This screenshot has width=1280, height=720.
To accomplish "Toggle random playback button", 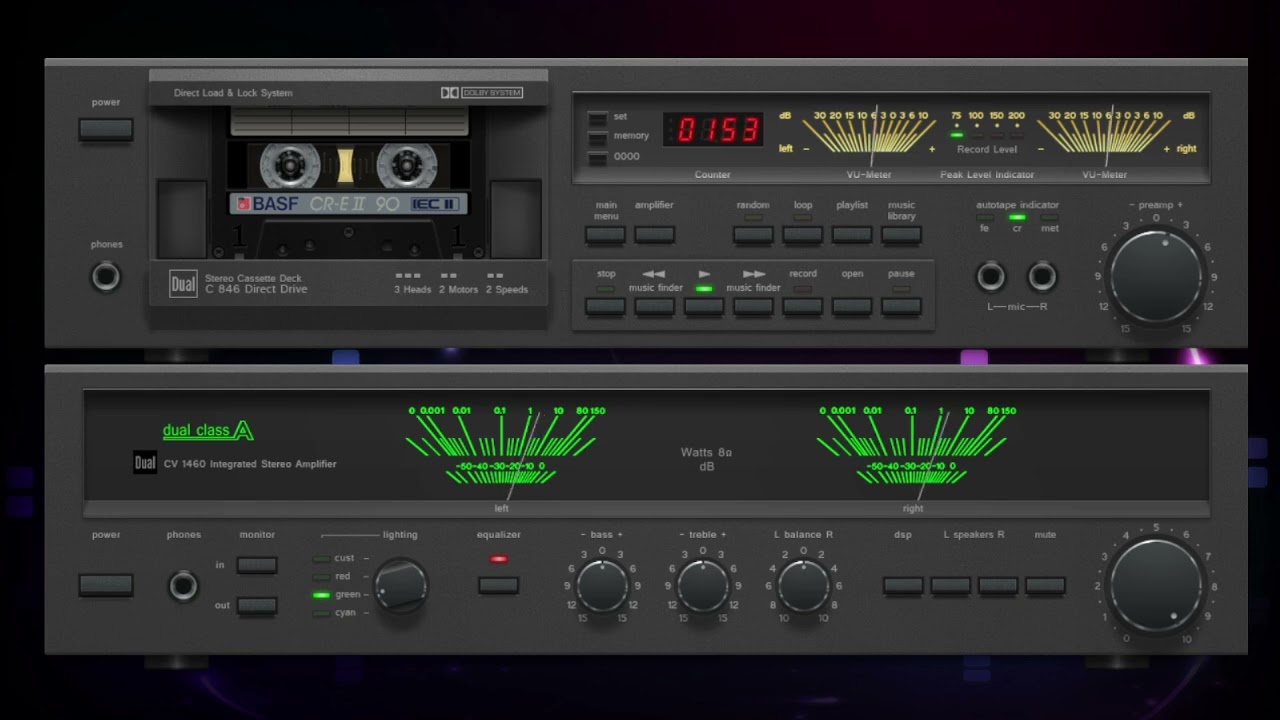I will (x=753, y=235).
